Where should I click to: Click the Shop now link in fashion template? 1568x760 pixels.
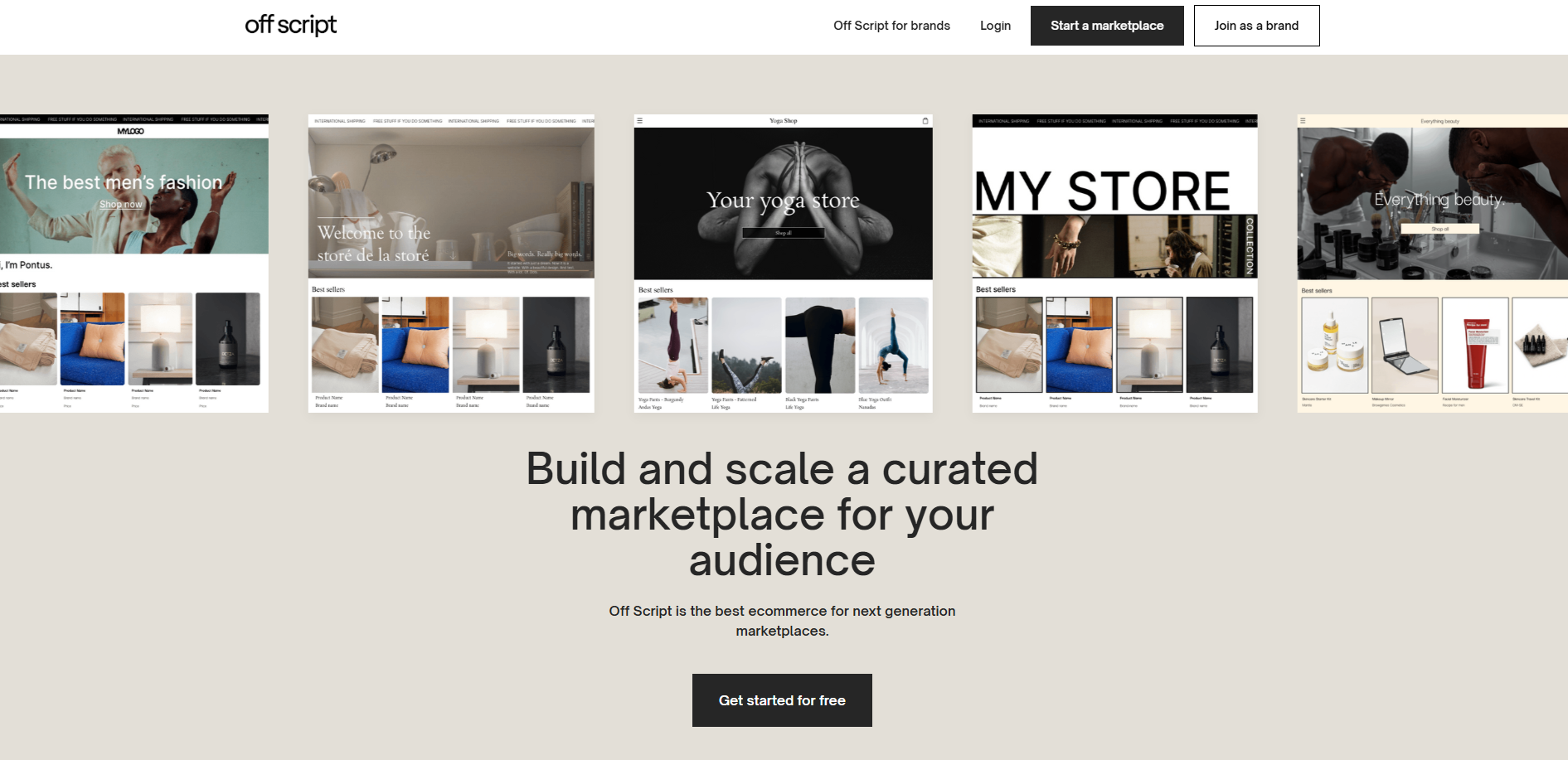coord(121,205)
